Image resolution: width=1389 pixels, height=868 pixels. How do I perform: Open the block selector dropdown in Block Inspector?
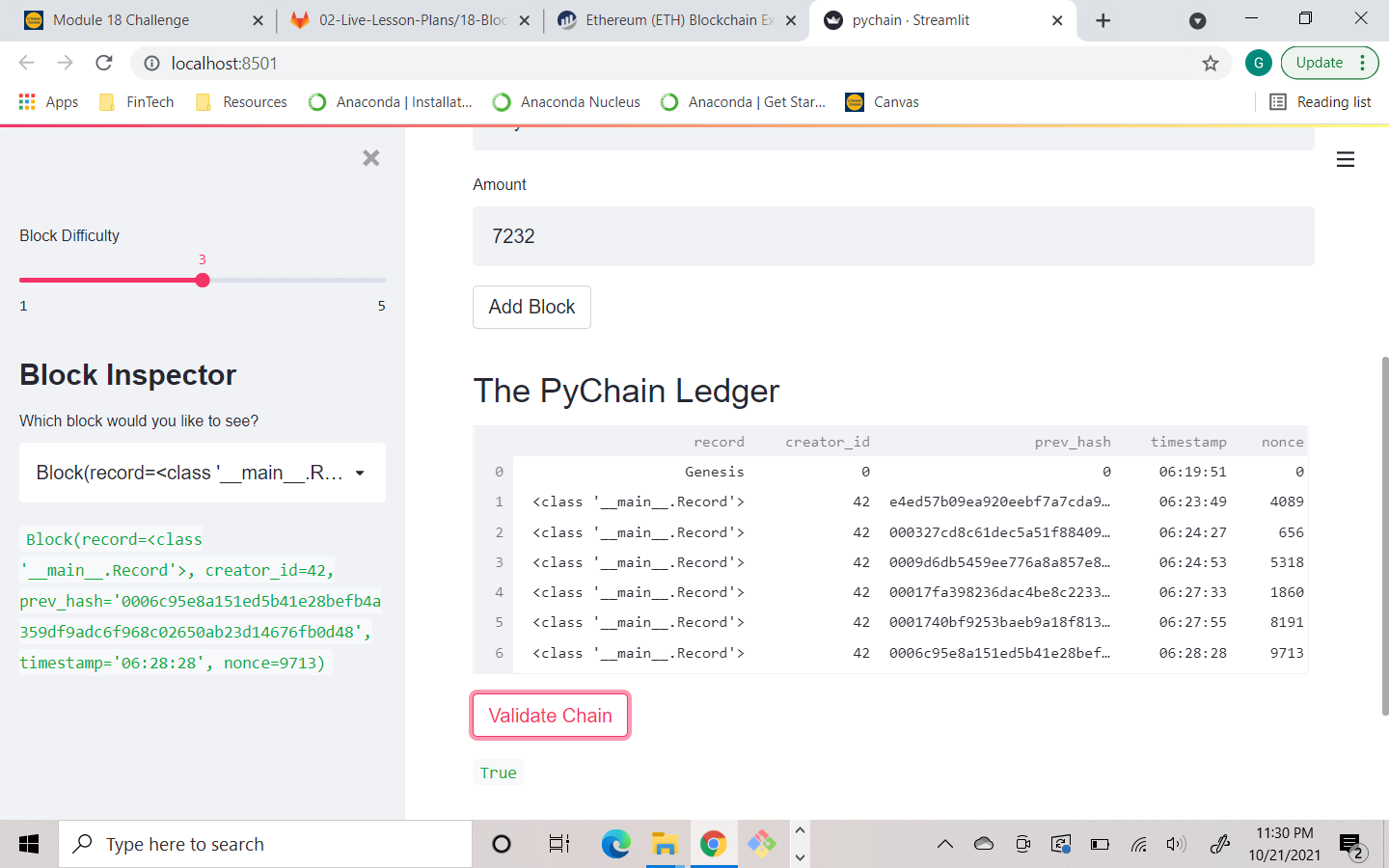click(202, 473)
